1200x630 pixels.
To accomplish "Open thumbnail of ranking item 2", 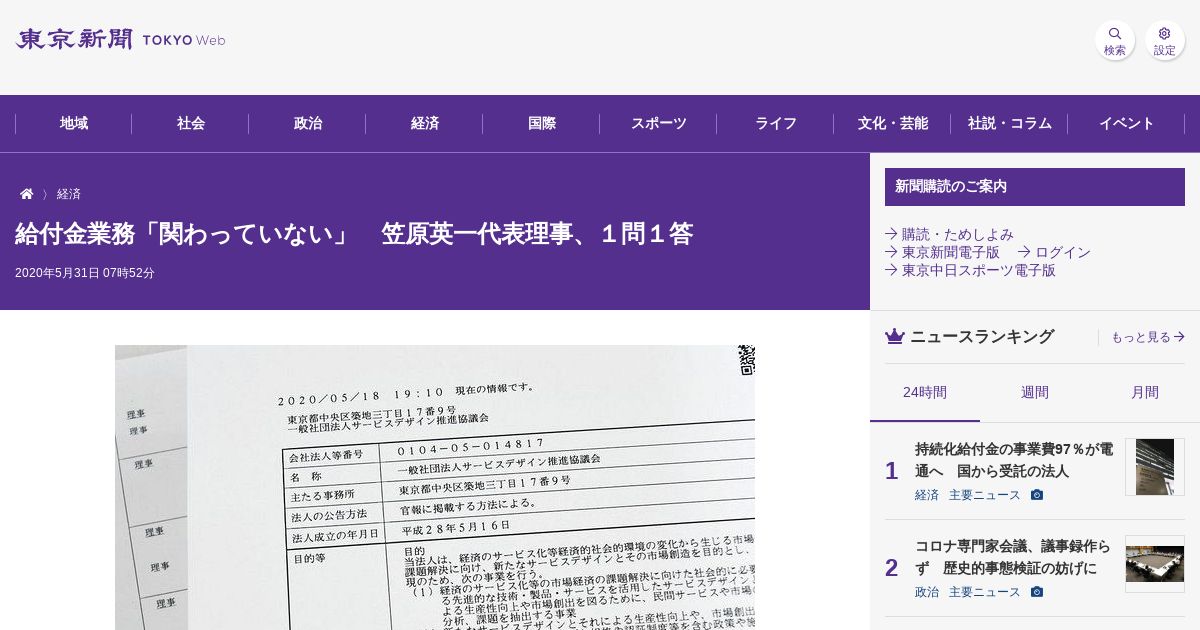I will point(1155,564).
